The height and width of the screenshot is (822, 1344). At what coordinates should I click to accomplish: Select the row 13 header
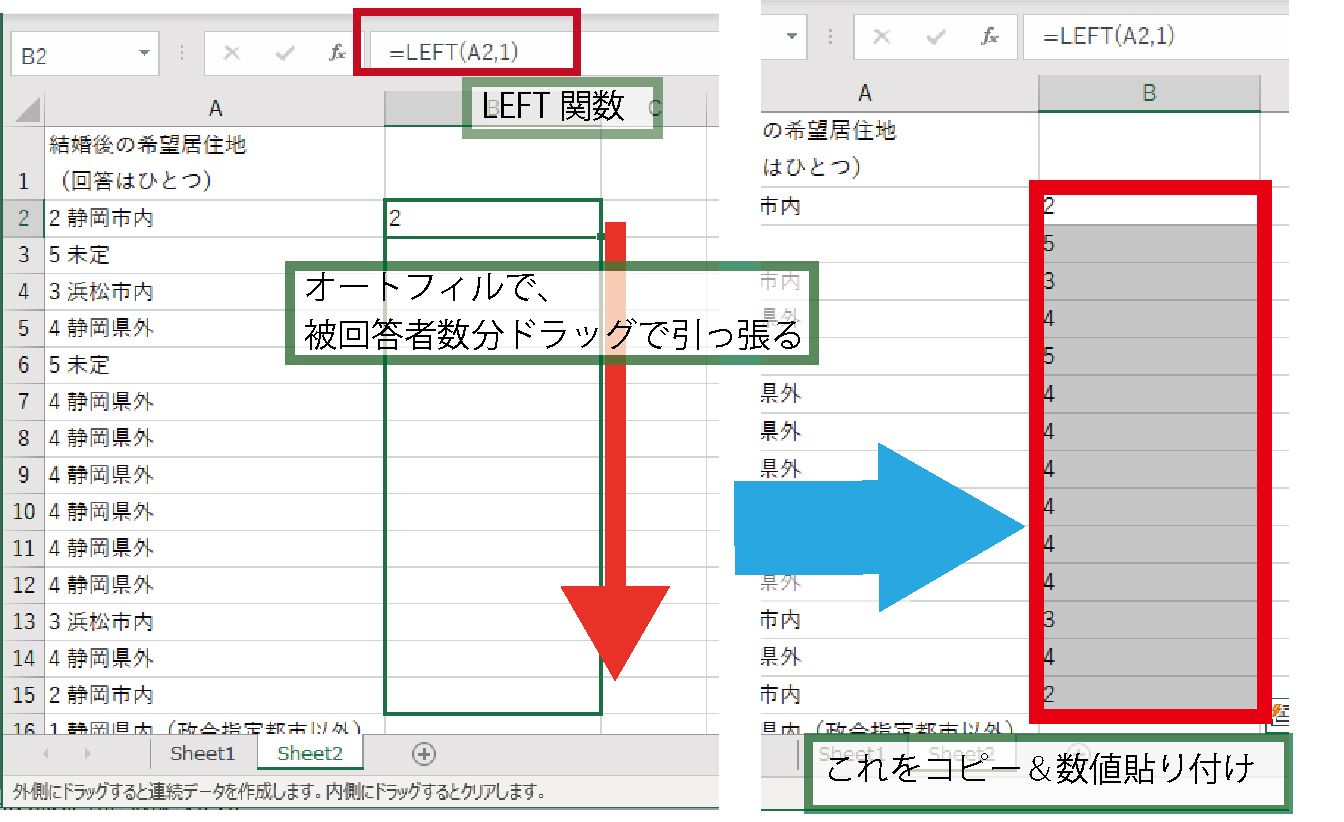pos(24,622)
